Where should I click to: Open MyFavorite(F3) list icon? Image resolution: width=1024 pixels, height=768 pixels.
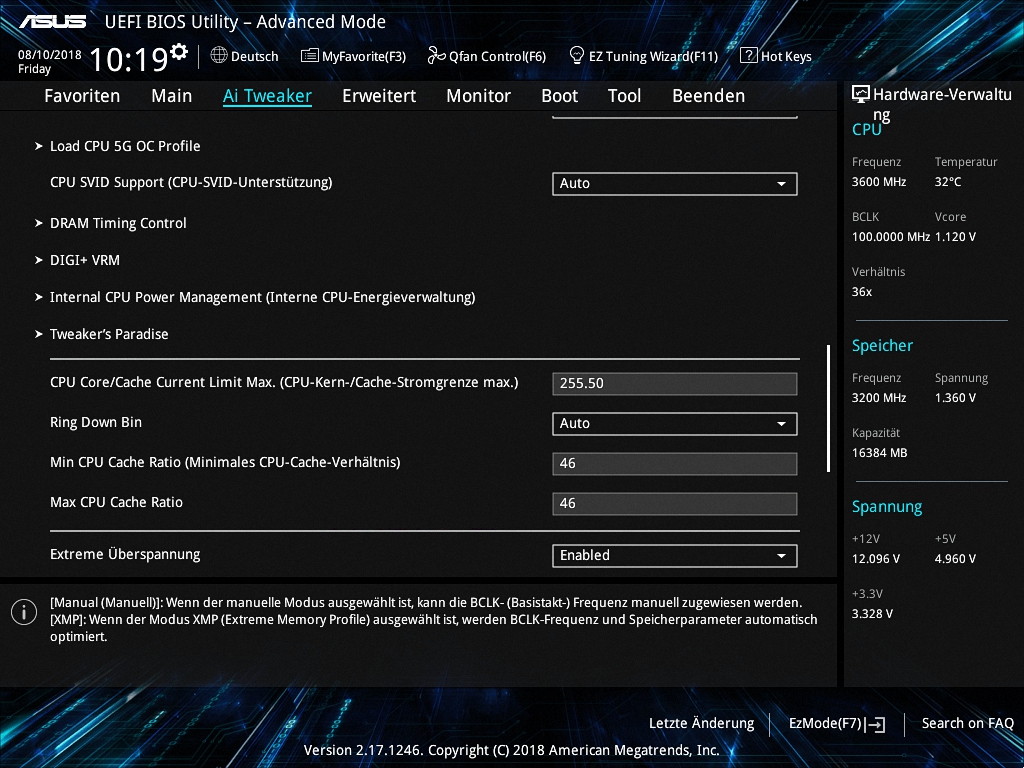[310, 56]
